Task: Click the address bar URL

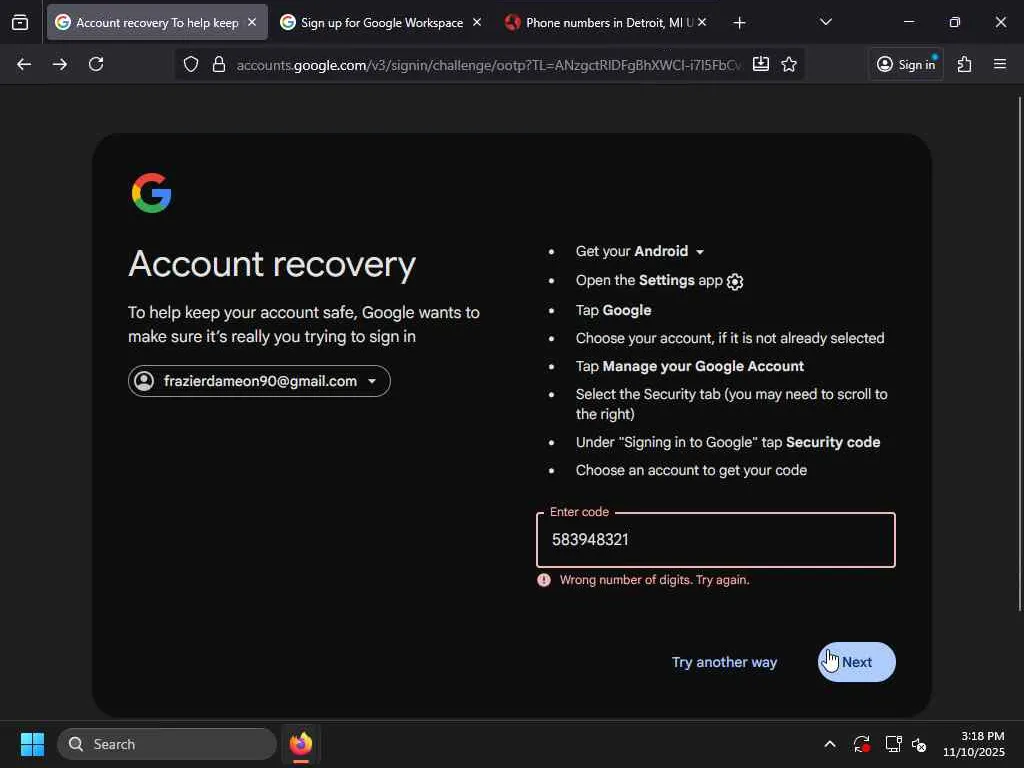Action: [x=488, y=65]
